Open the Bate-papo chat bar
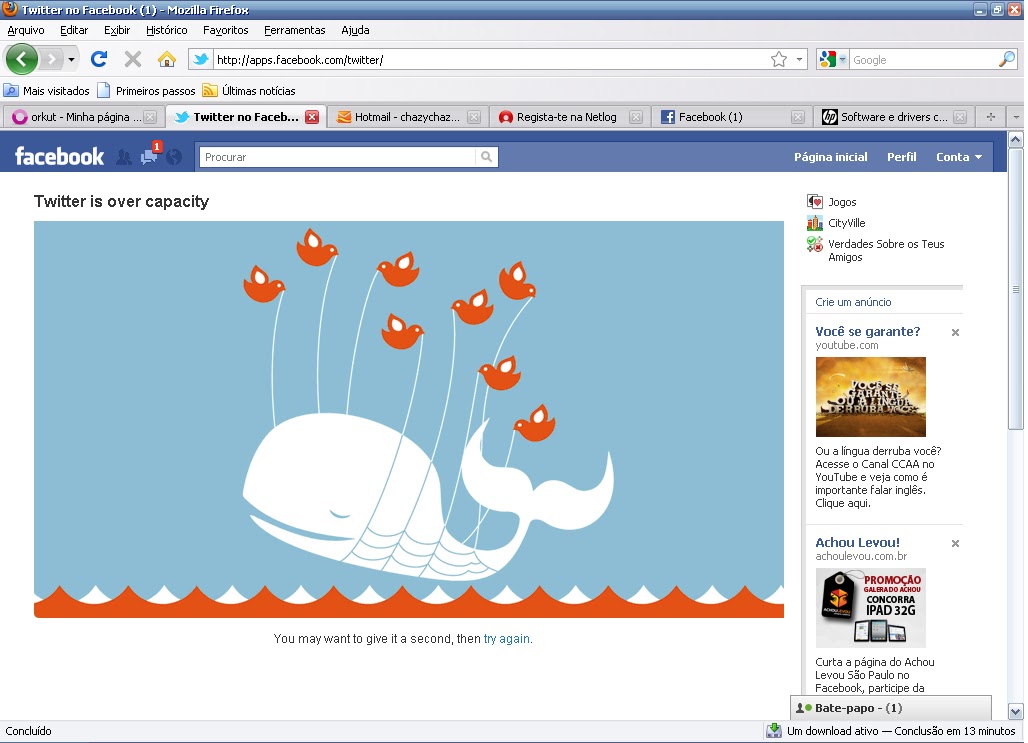Image resolution: width=1028 pixels, height=743 pixels. tap(891, 708)
